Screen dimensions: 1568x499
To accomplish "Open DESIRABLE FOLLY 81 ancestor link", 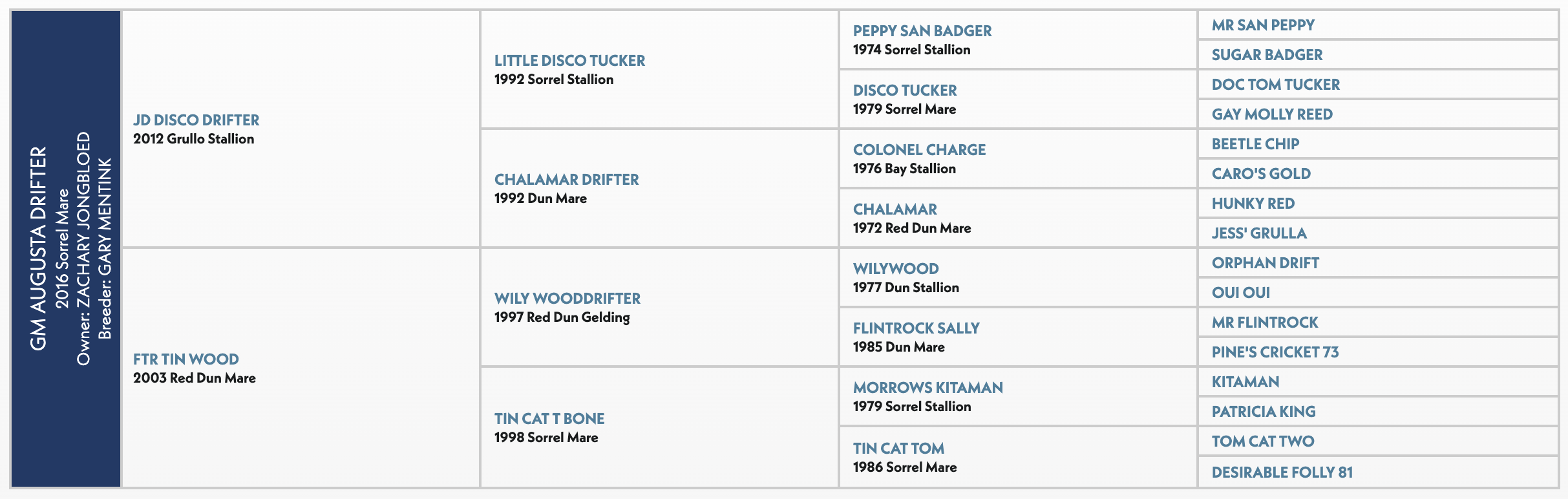I will pos(1282,472).
